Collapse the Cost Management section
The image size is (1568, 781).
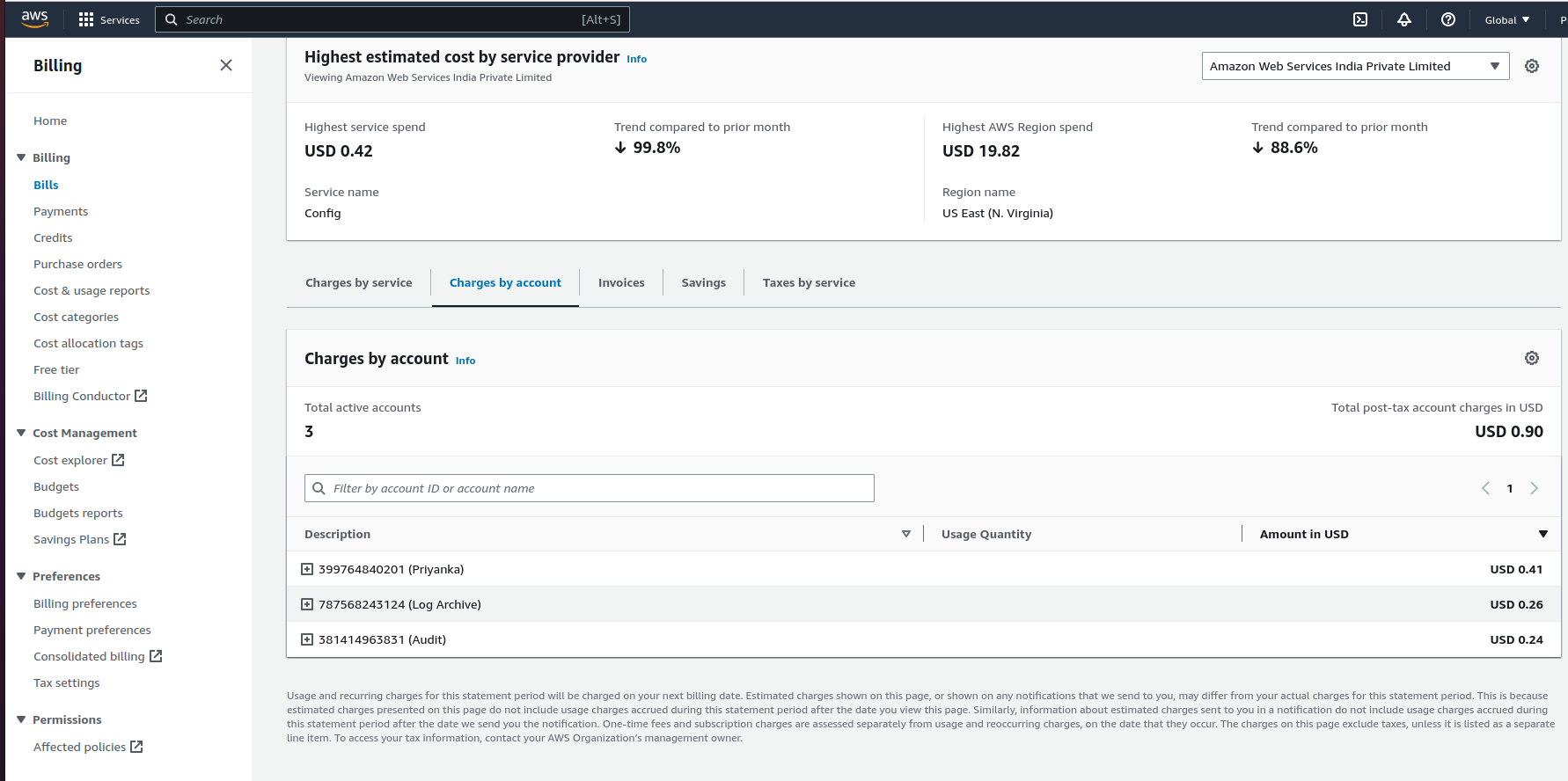[x=21, y=433]
